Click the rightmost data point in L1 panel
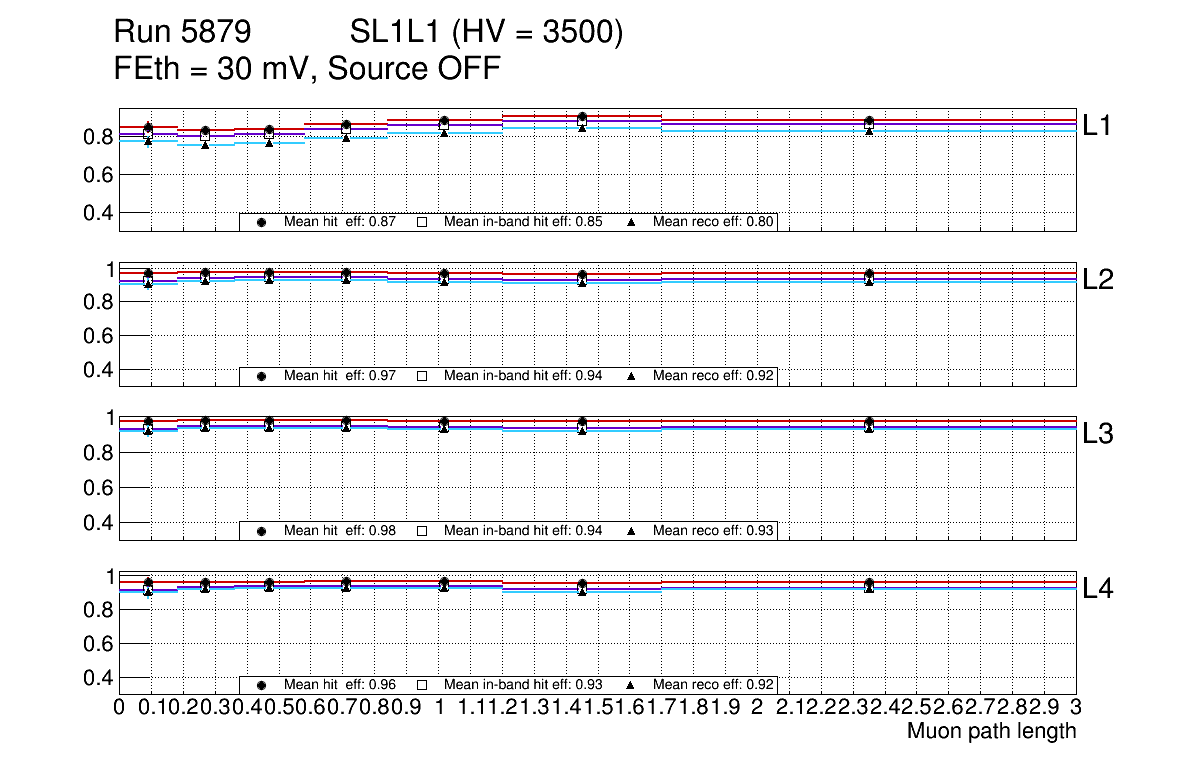Image resolution: width=1196 pixels, height=772 pixels. pos(869,122)
